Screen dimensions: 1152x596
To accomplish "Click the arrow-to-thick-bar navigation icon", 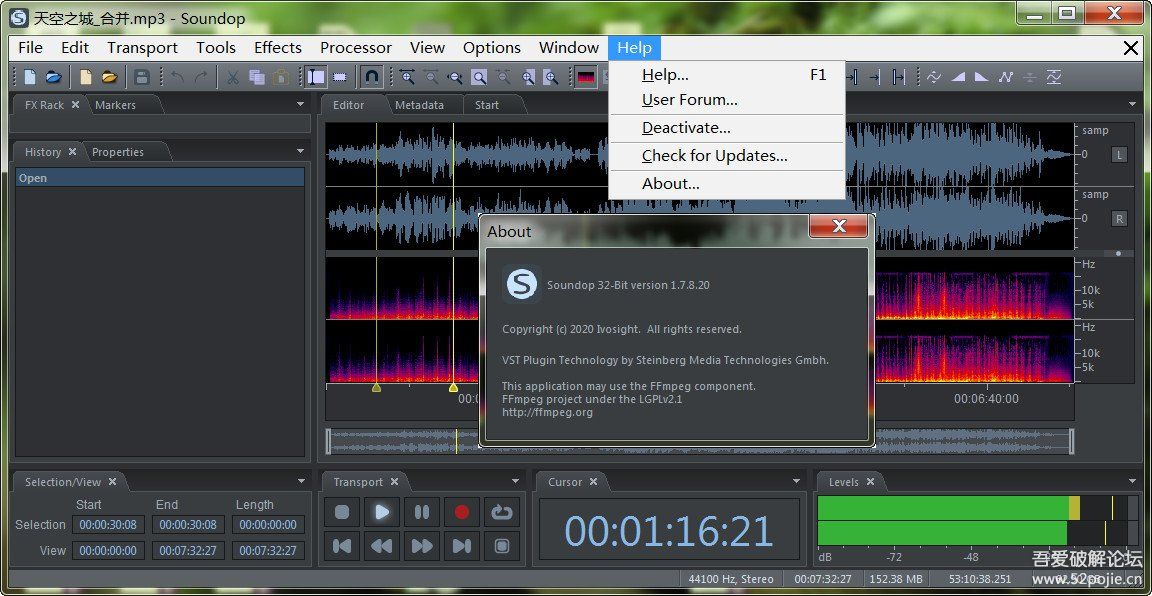I will point(852,76).
